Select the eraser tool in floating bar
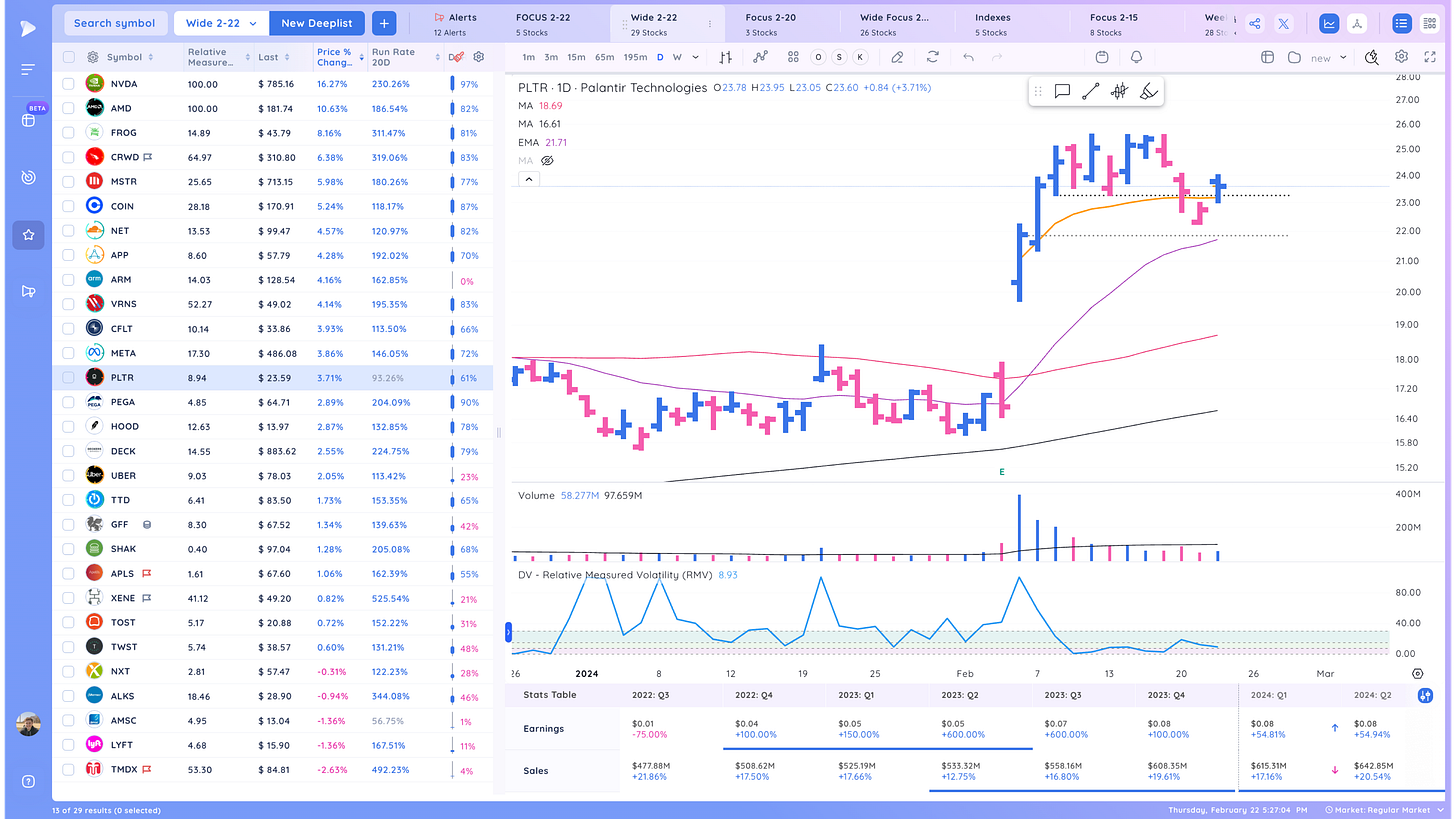The height and width of the screenshot is (819, 1456). [x=1148, y=92]
